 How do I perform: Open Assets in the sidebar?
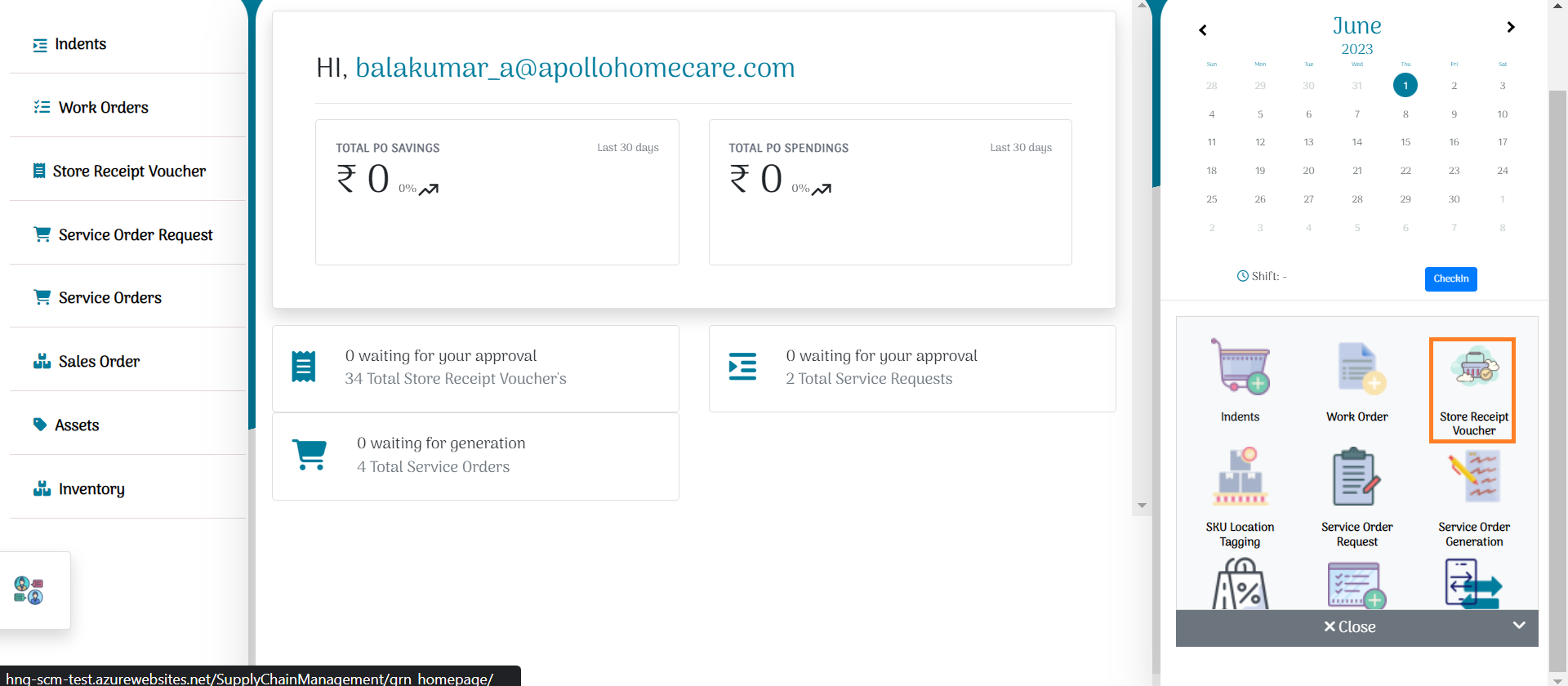[66, 425]
